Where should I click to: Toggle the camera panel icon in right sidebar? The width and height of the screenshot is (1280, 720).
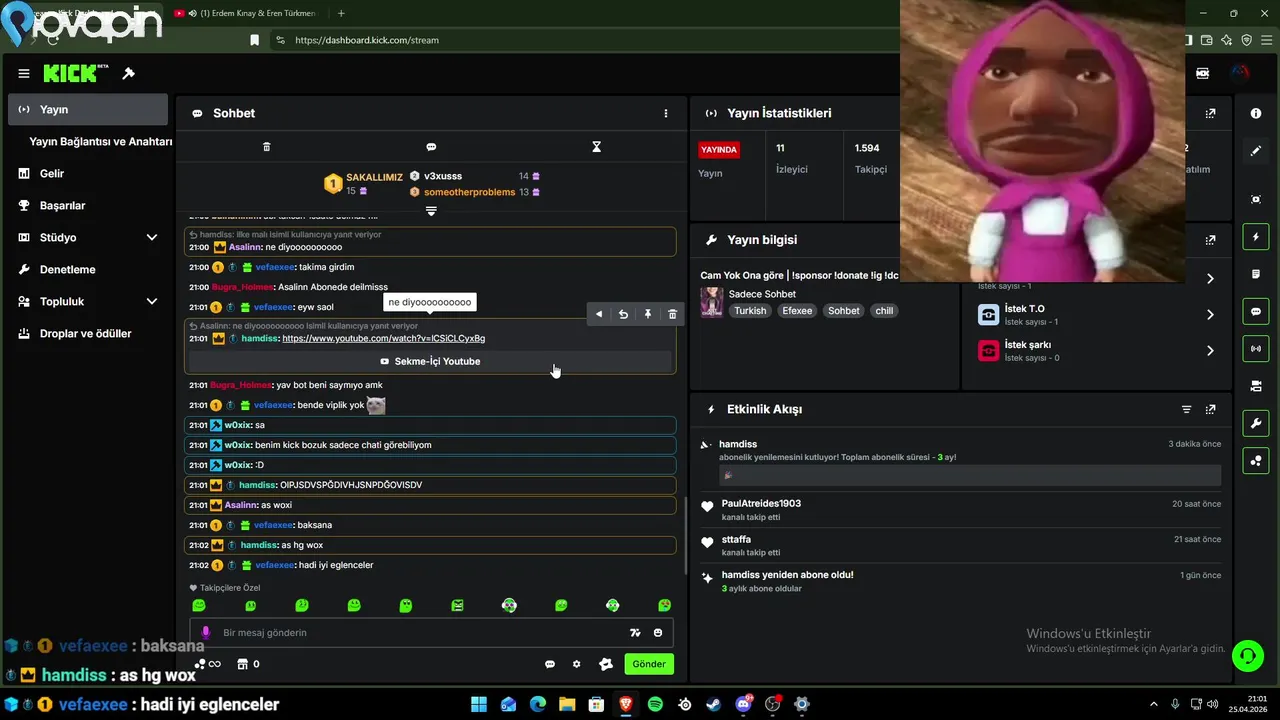tap(1256, 386)
